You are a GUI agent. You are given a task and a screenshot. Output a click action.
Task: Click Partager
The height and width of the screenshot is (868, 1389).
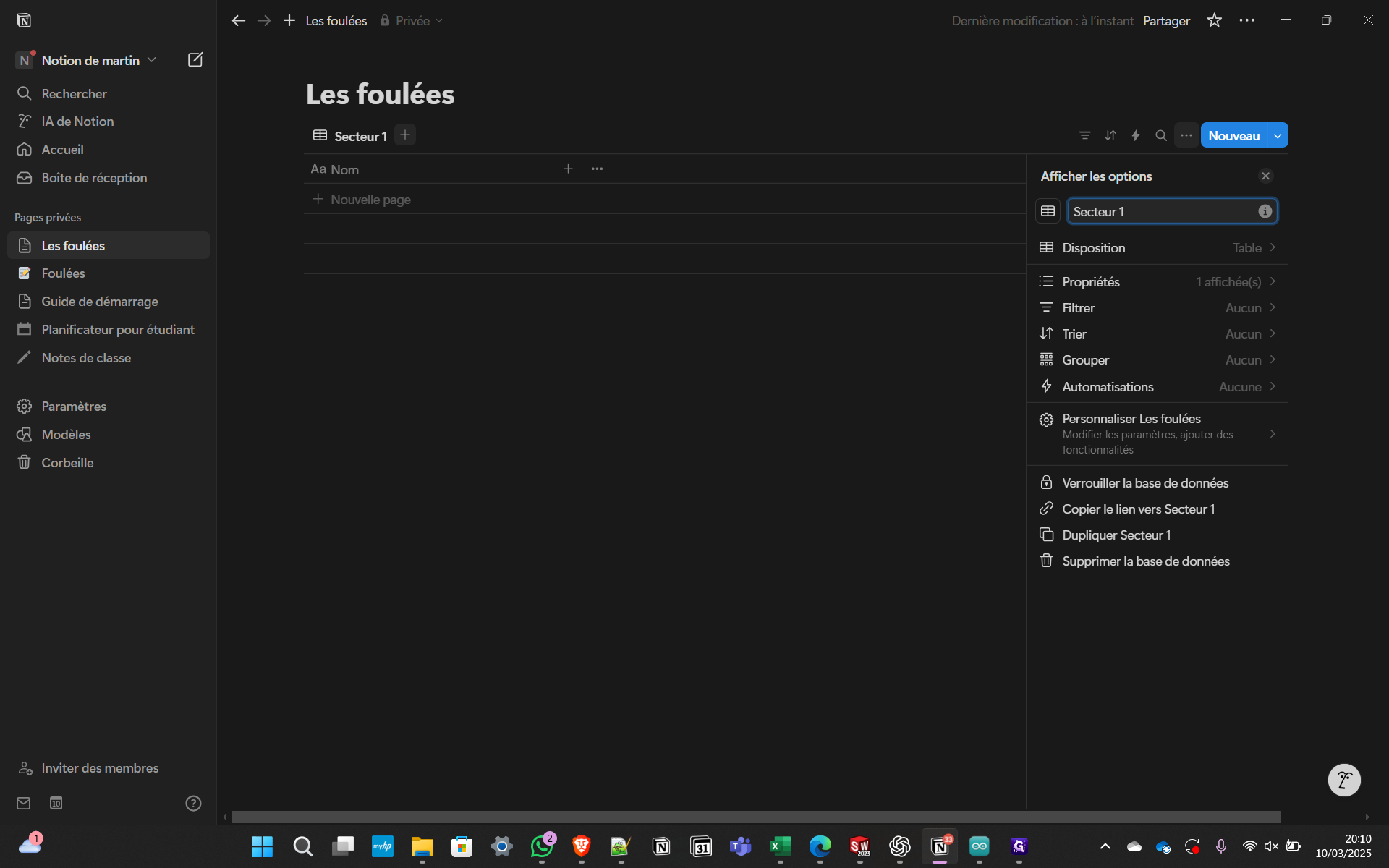pyautogui.click(x=1166, y=21)
